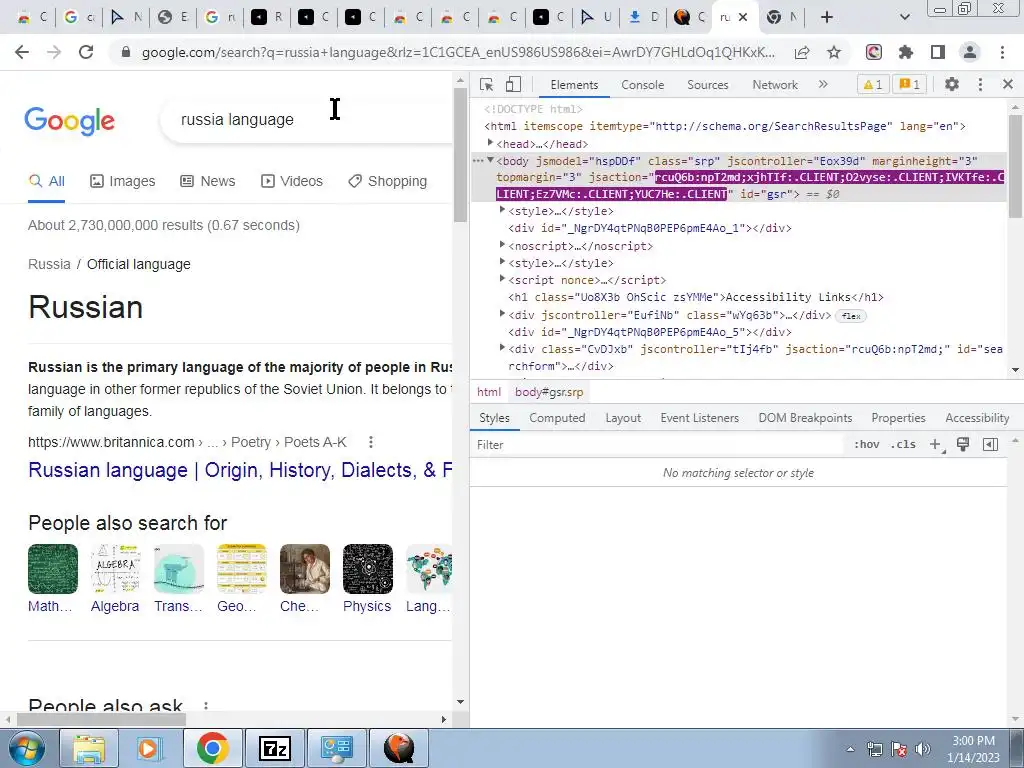Open the about-this-result dots beside Britannica URL

point(370,442)
